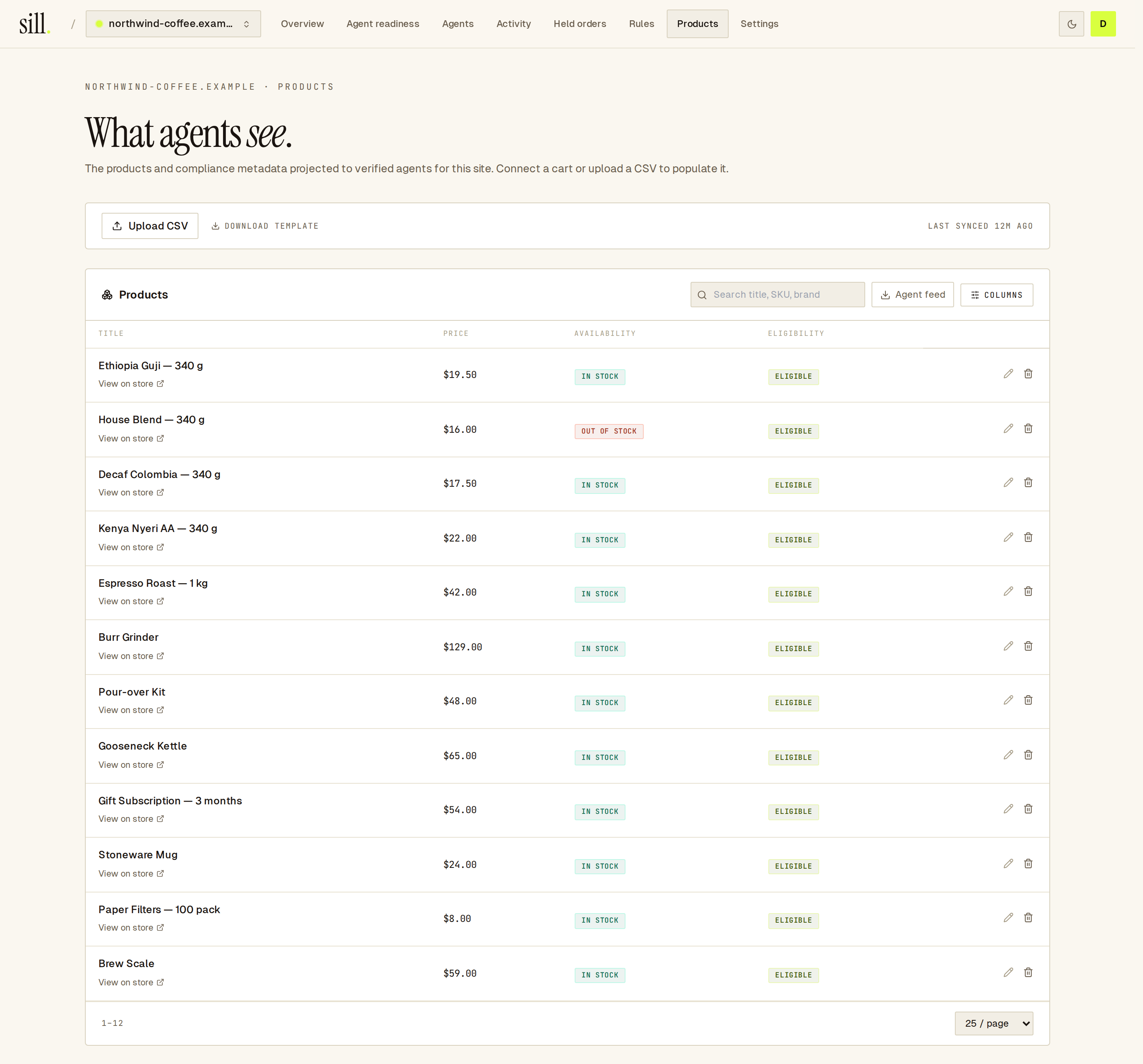Edit the Stoneware Mug product
The width and height of the screenshot is (1143, 1064).
click(x=1008, y=863)
